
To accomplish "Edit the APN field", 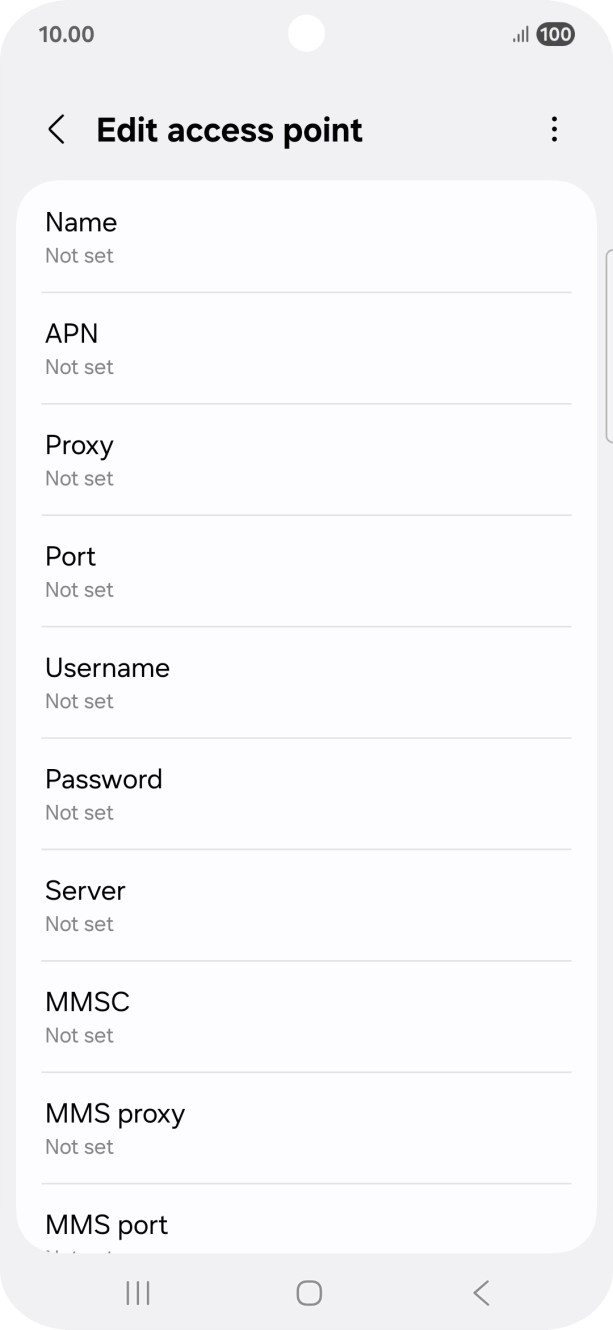I will (306, 348).
